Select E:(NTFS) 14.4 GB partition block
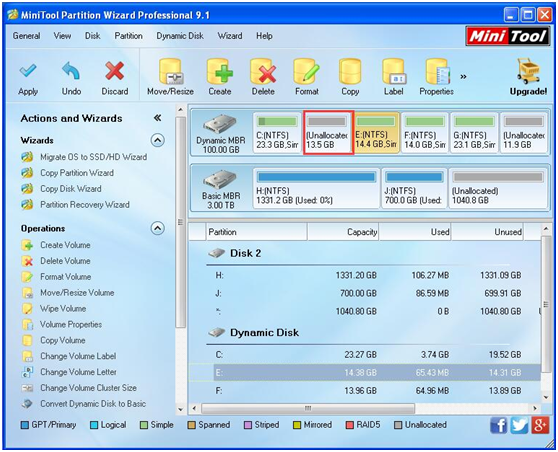558x452 pixels. tap(377, 133)
